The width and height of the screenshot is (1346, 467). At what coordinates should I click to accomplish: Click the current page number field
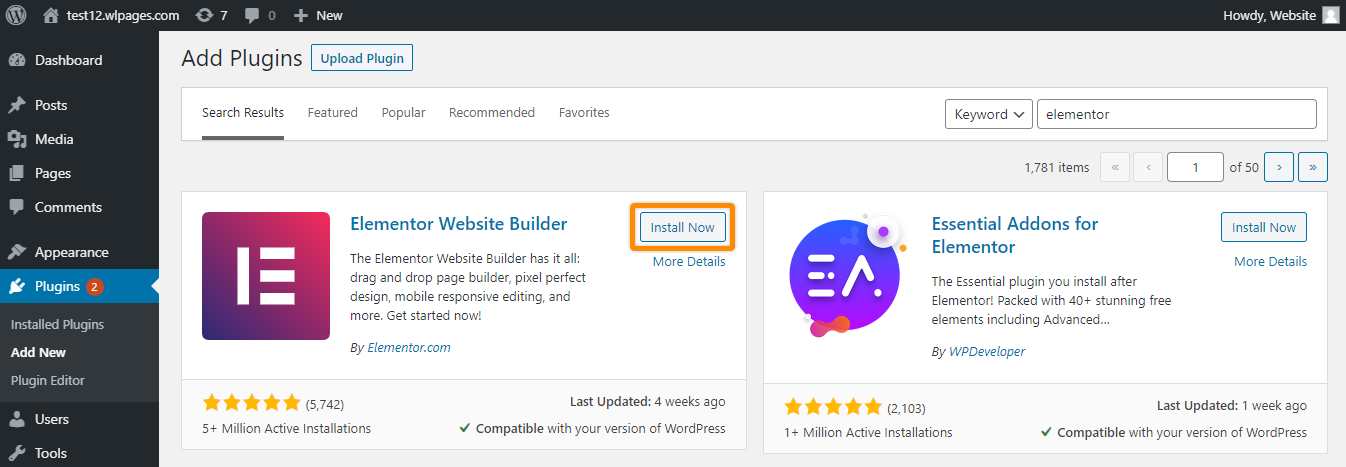1195,167
